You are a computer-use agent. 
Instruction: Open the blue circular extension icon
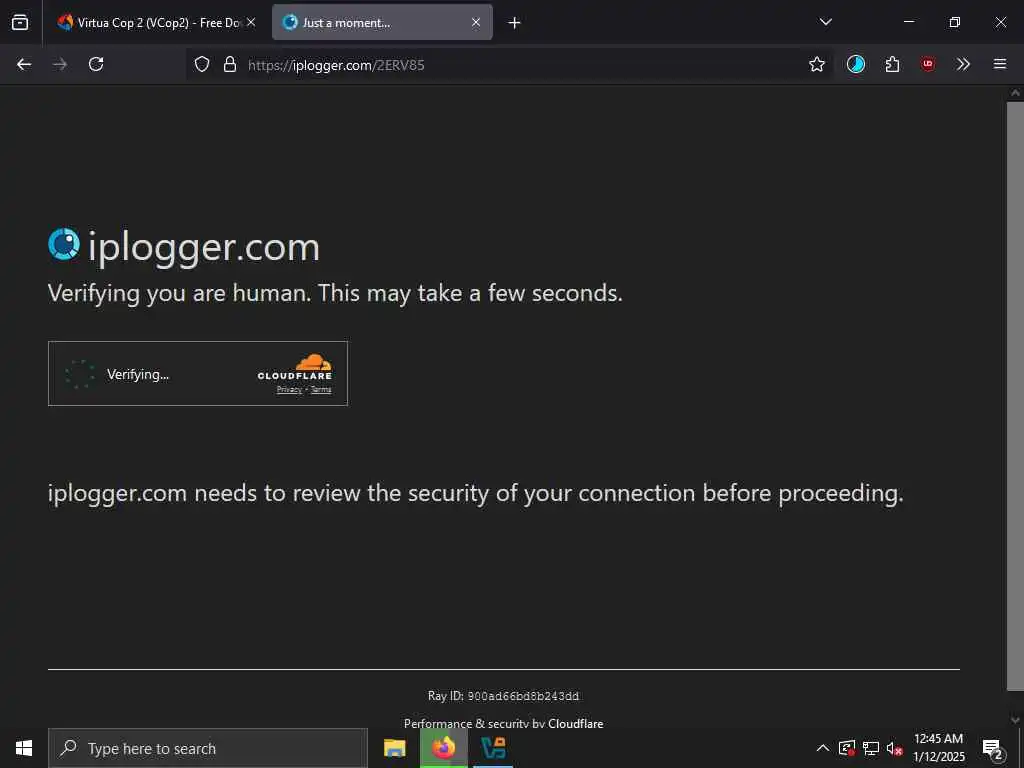tap(856, 64)
